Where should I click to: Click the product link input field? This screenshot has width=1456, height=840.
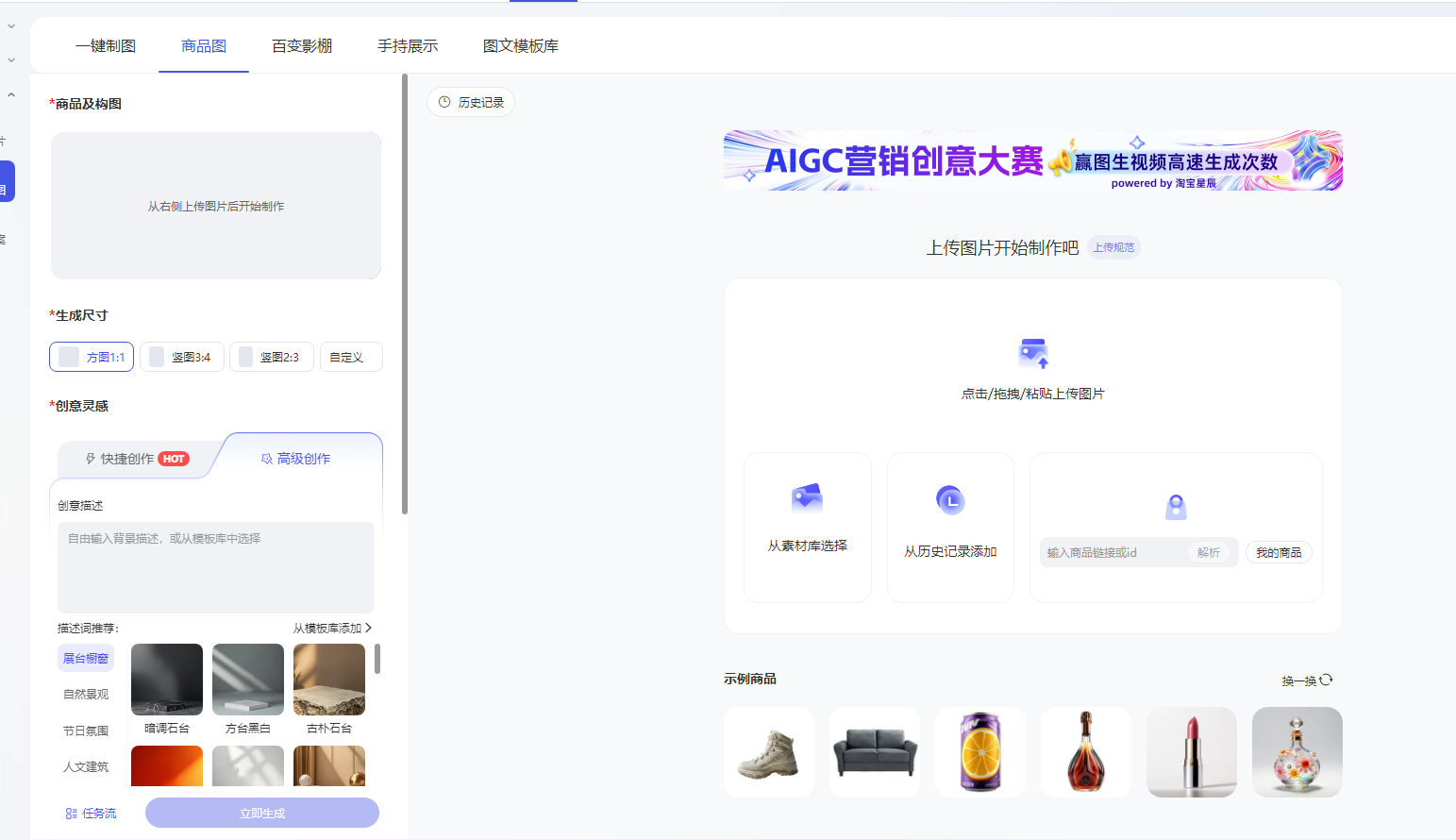1113,553
